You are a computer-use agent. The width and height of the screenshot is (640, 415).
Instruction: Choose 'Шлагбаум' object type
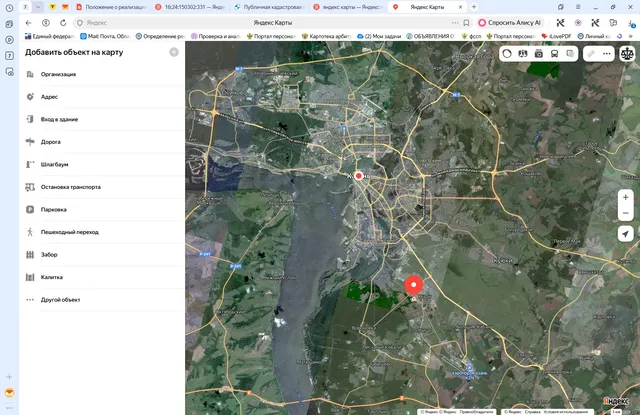pyautogui.click(x=102, y=164)
